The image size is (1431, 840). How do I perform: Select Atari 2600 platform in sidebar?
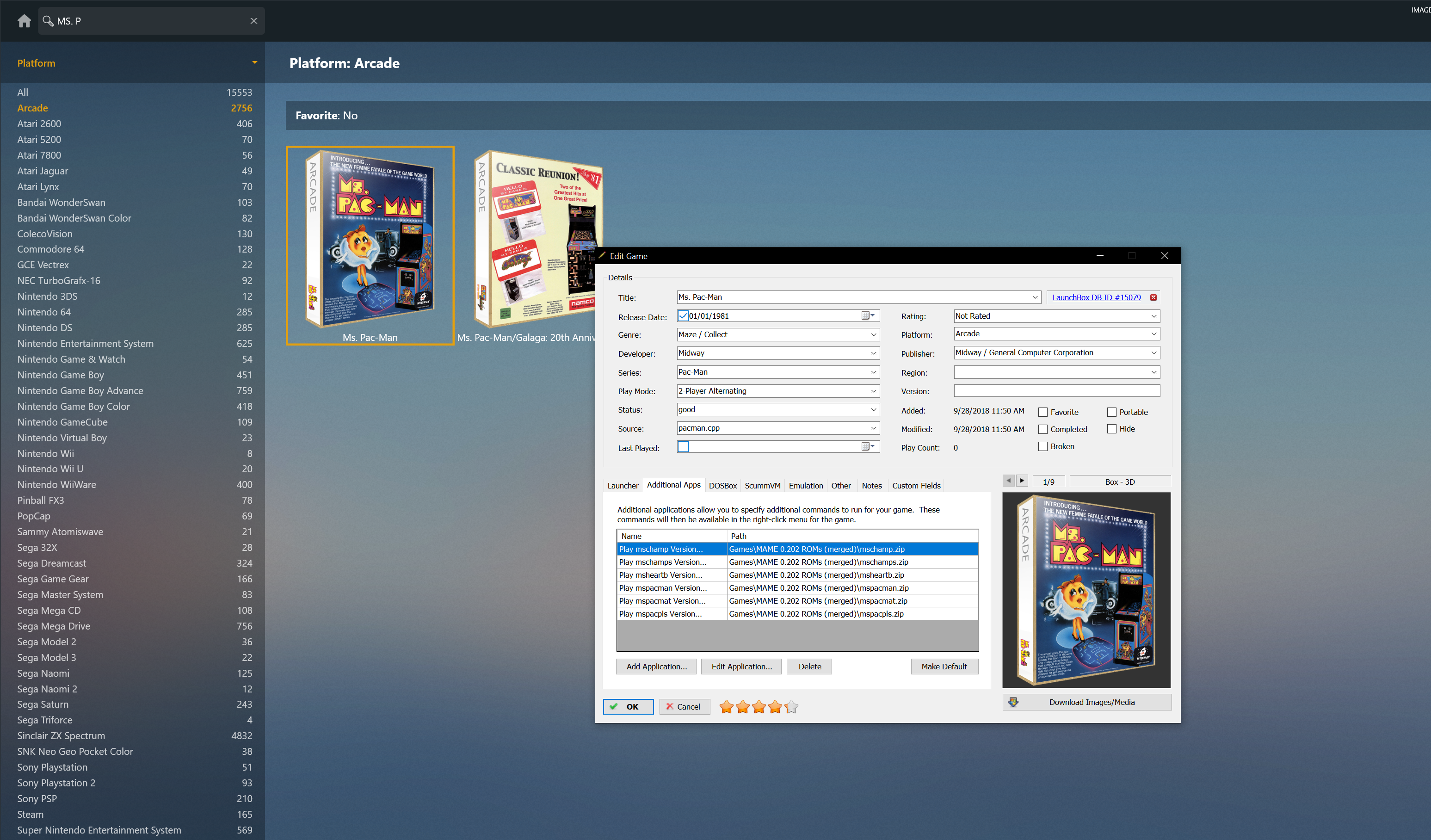coord(135,124)
